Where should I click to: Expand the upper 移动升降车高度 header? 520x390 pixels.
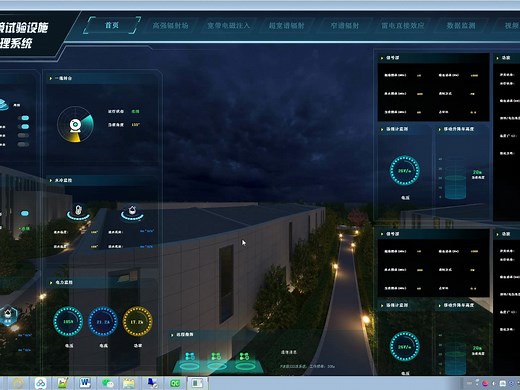(462, 129)
